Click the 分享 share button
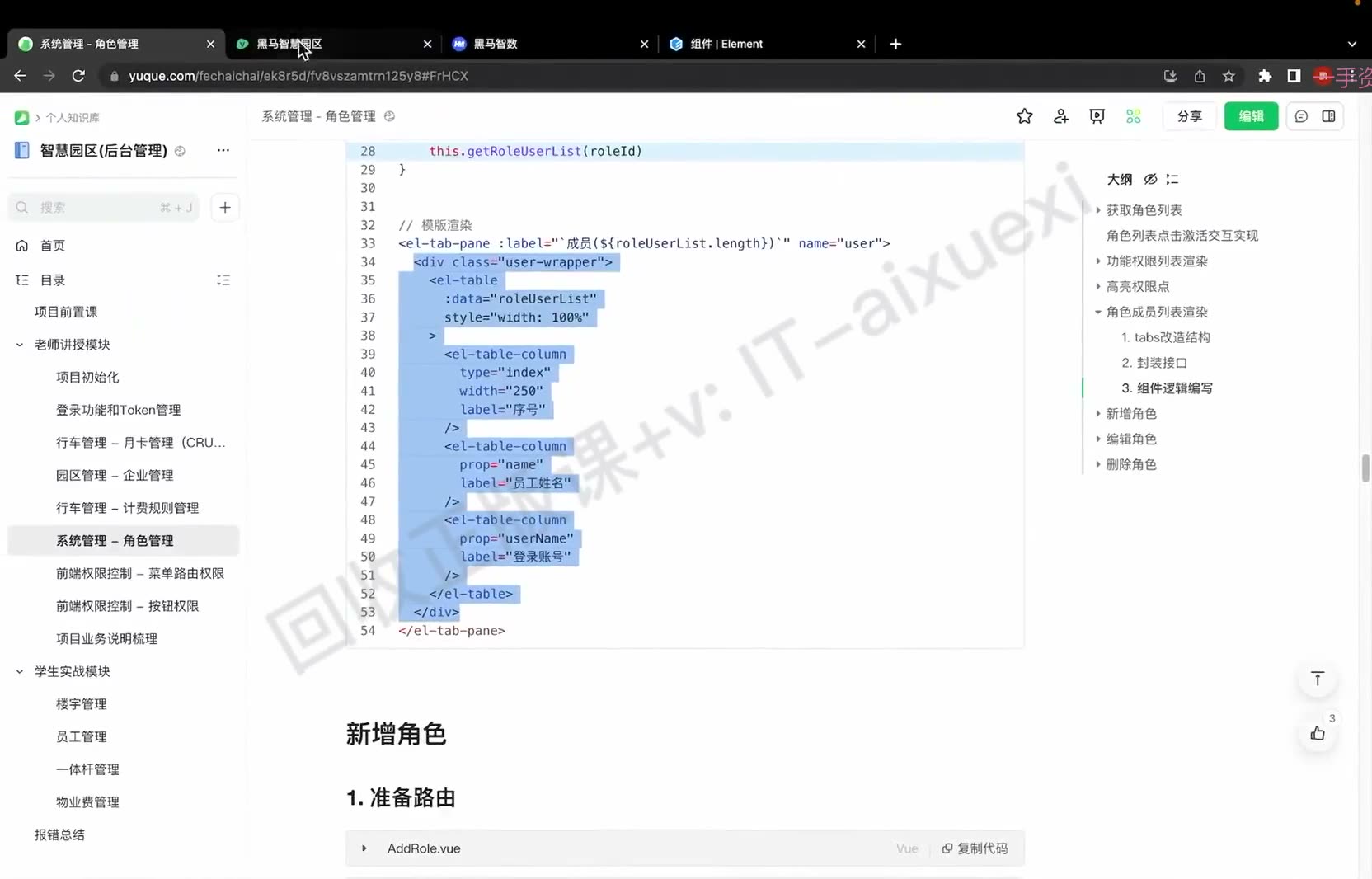 1189,116
